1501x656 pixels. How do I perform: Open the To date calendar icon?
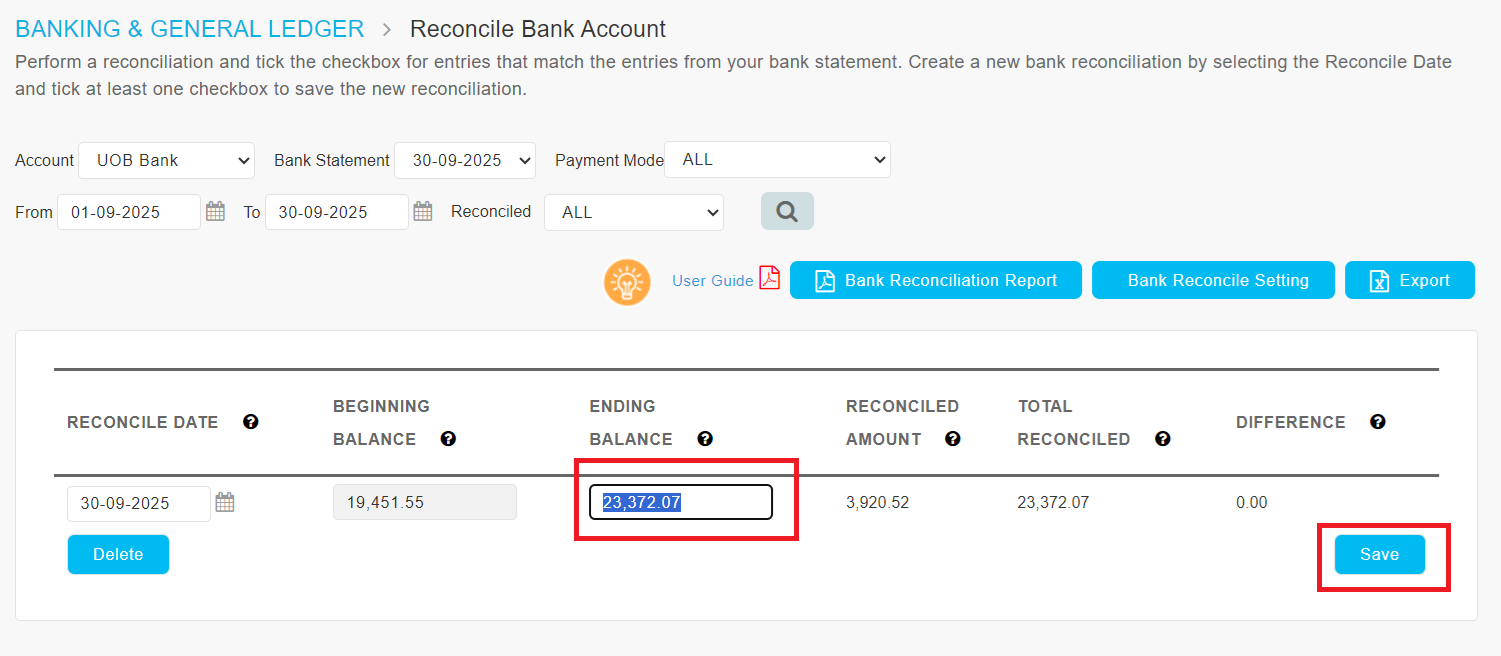tap(423, 211)
